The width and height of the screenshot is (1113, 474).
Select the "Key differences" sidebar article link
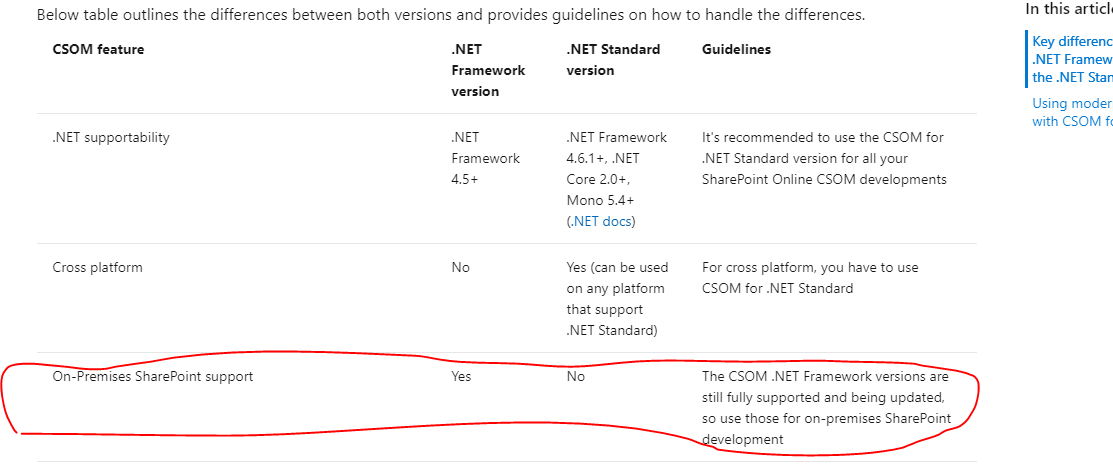(x=1072, y=59)
